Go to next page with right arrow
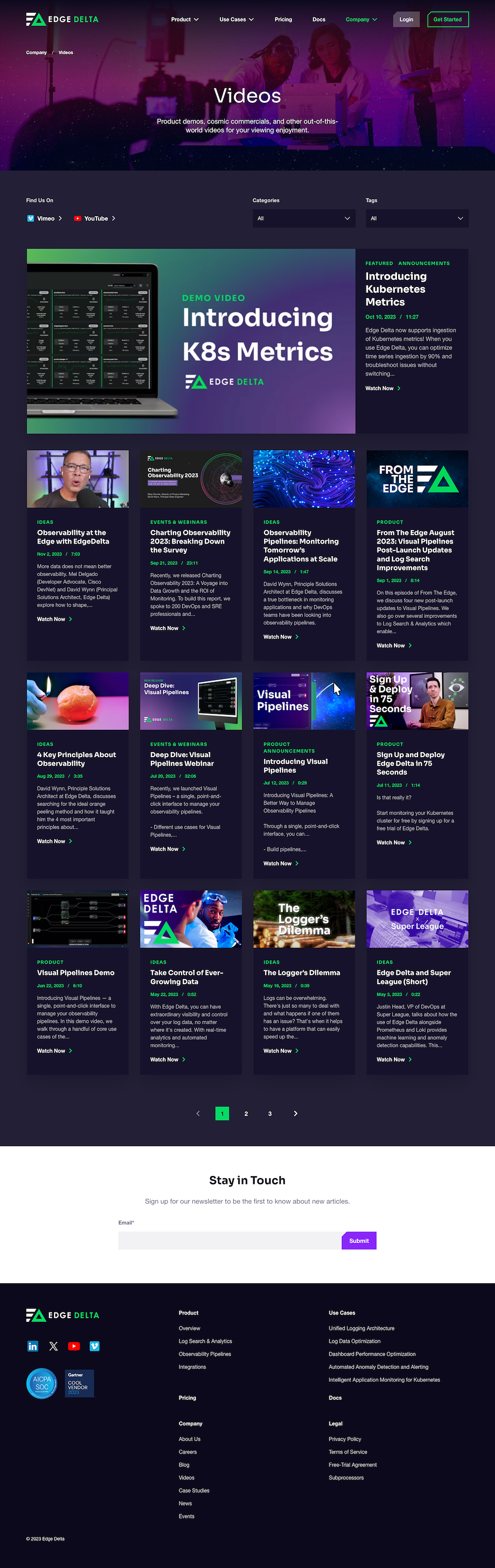The width and height of the screenshot is (495, 1568). 295,1113
